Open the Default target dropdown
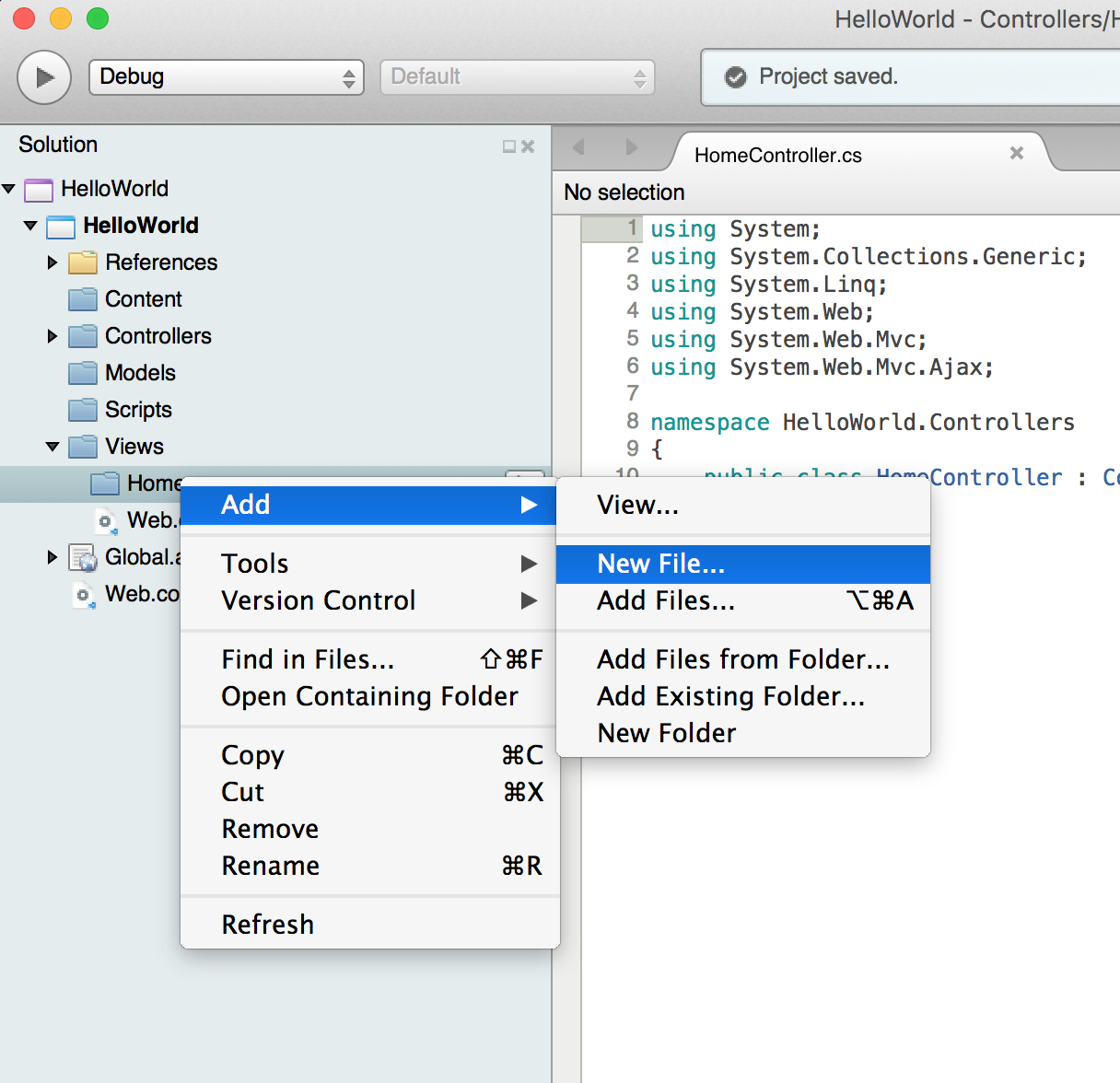The height and width of the screenshot is (1083, 1120). [x=517, y=77]
